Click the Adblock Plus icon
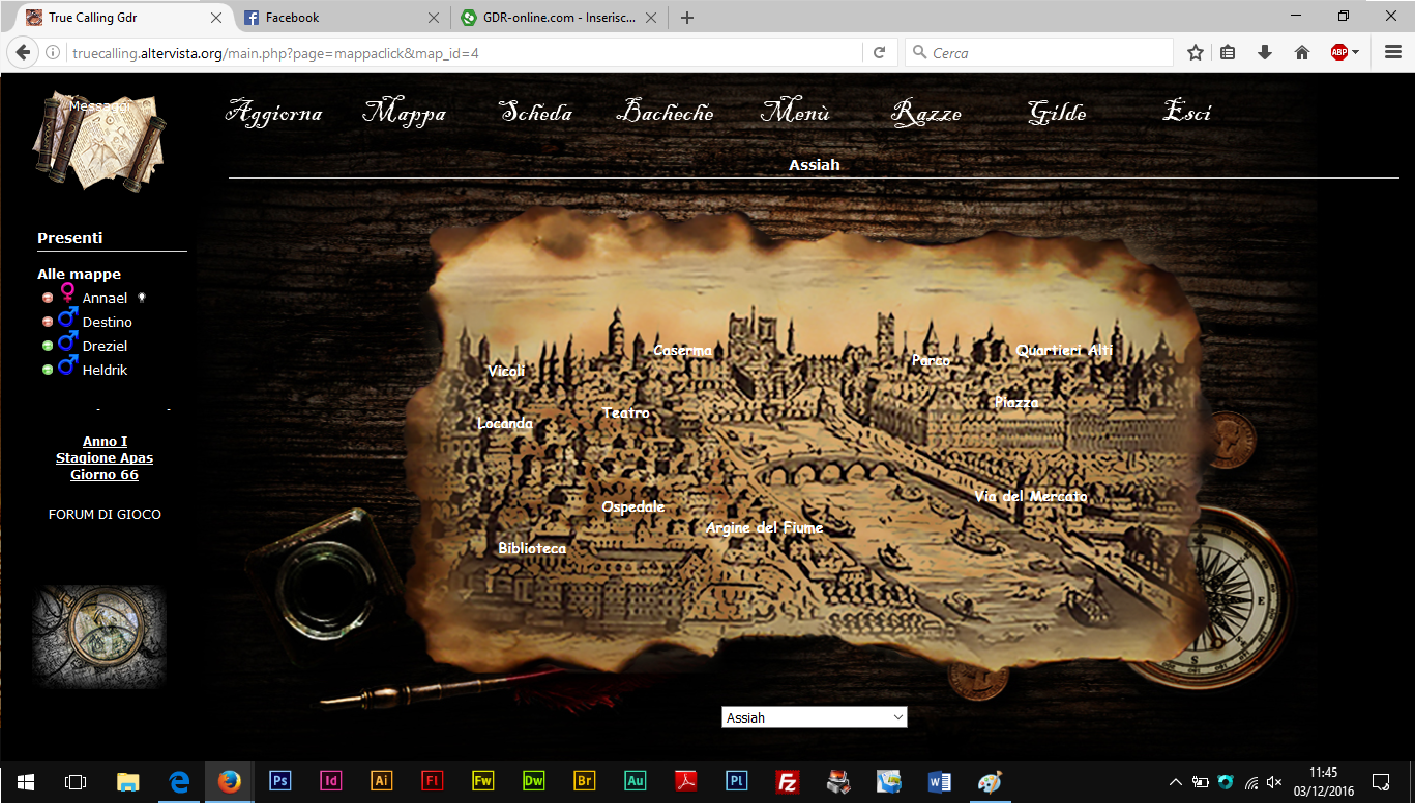Image resolution: width=1420 pixels, height=804 pixels. click(x=1339, y=53)
